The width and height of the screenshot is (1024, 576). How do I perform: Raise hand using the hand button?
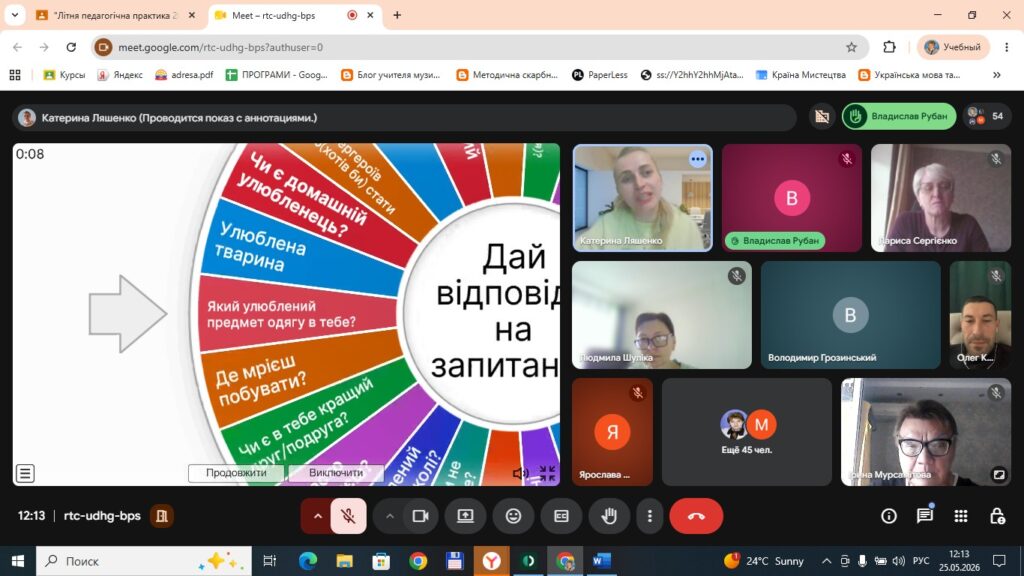pos(609,516)
